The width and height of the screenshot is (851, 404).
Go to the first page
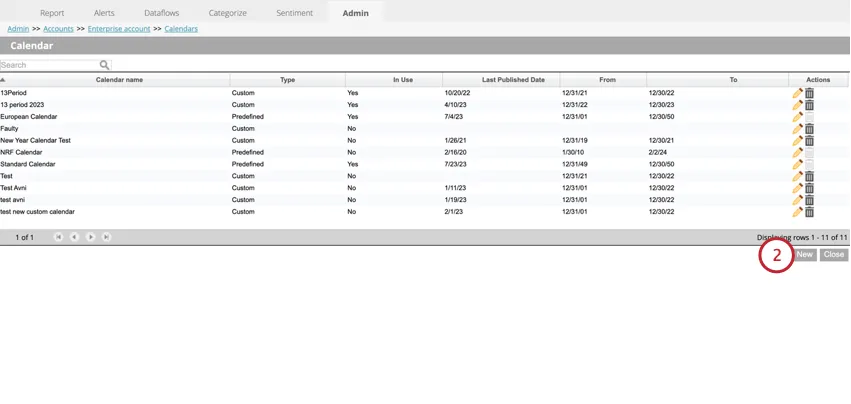pyautogui.click(x=58, y=237)
